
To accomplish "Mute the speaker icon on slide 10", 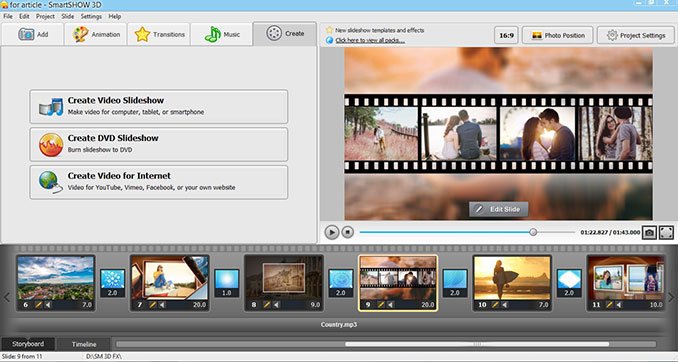I will click(x=505, y=305).
